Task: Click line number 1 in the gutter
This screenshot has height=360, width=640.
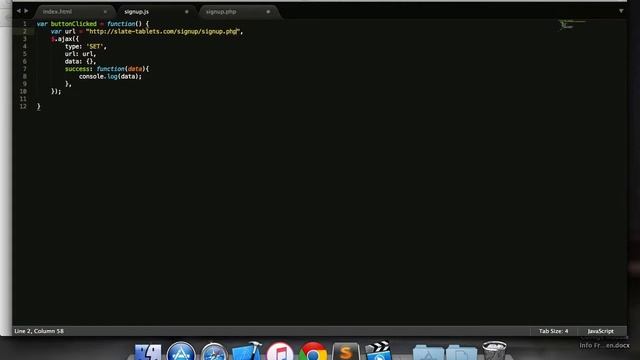Action: click(24, 24)
